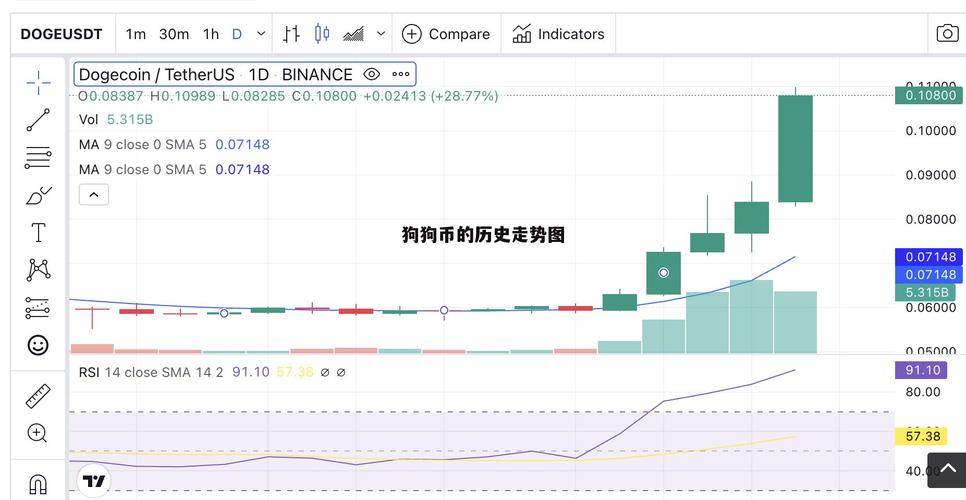The width and height of the screenshot is (966, 500).
Task: Click the circular marker on green candle
Action: point(664,273)
